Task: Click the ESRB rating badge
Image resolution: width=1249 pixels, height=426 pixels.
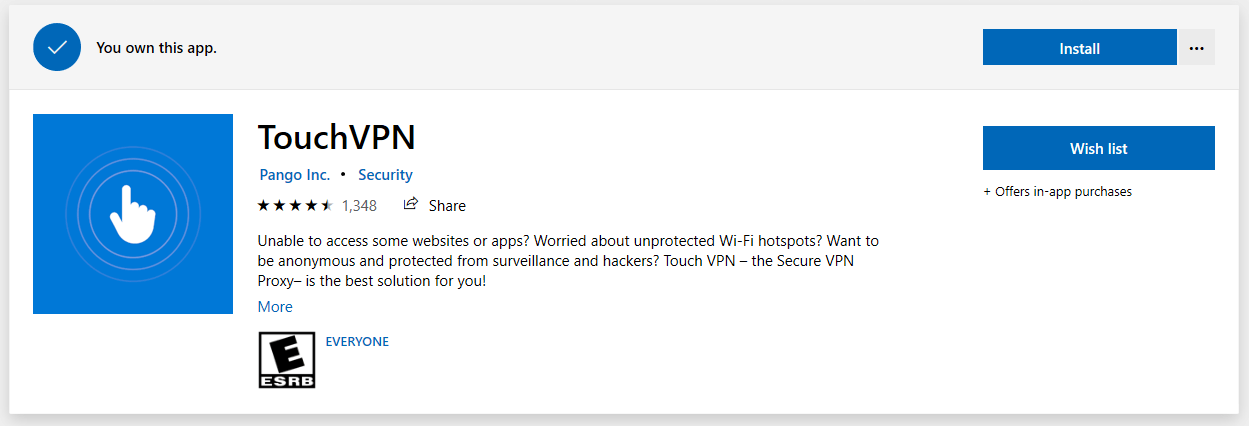Action: pos(287,360)
